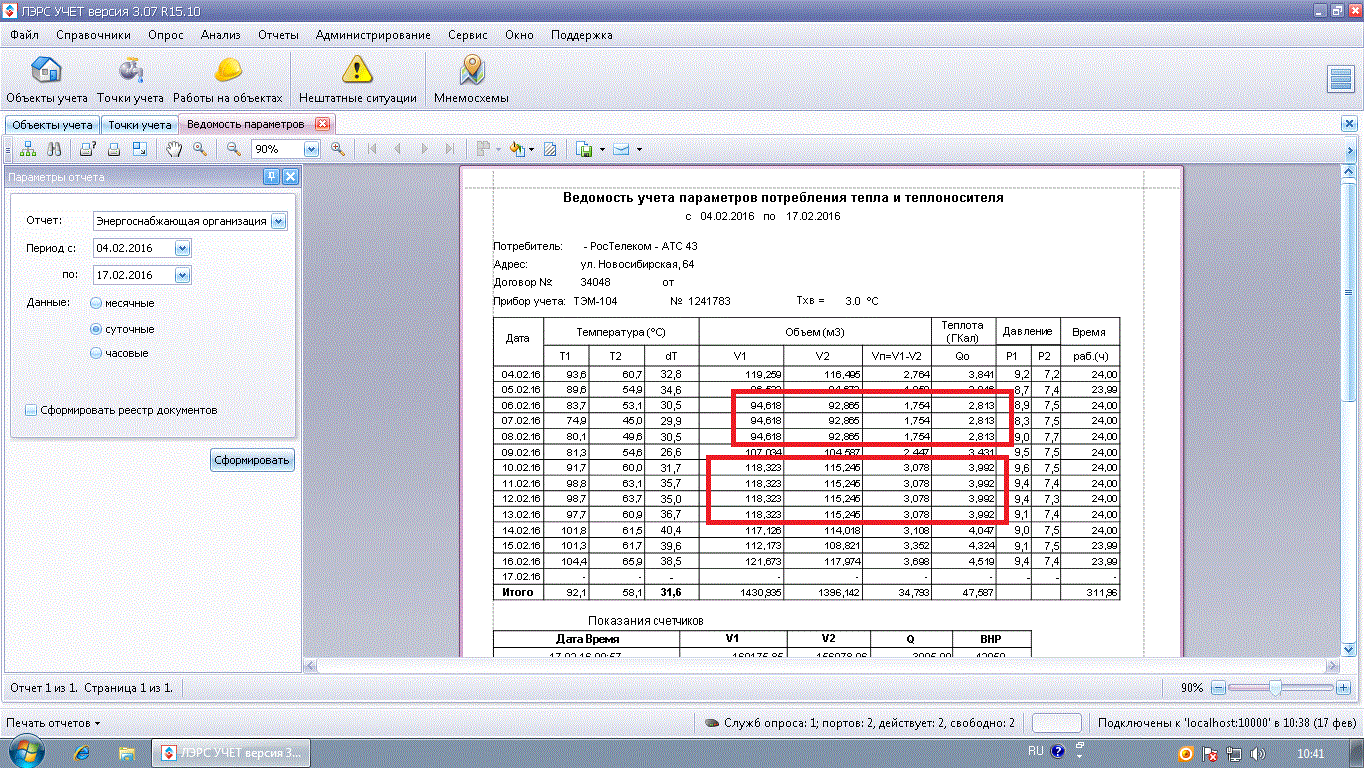This screenshot has height=768, width=1364.
Task: Pin the Параметры отчета panel
Action: coord(271,176)
